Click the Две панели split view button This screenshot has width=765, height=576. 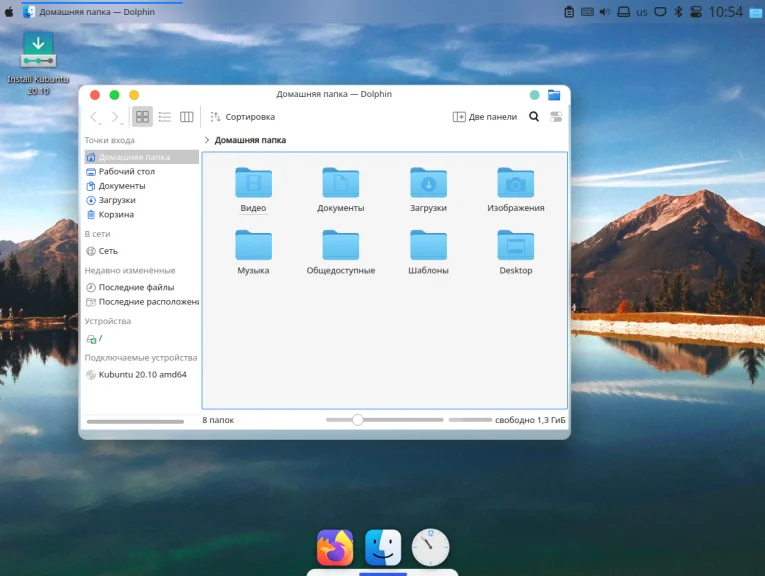click(485, 117)
